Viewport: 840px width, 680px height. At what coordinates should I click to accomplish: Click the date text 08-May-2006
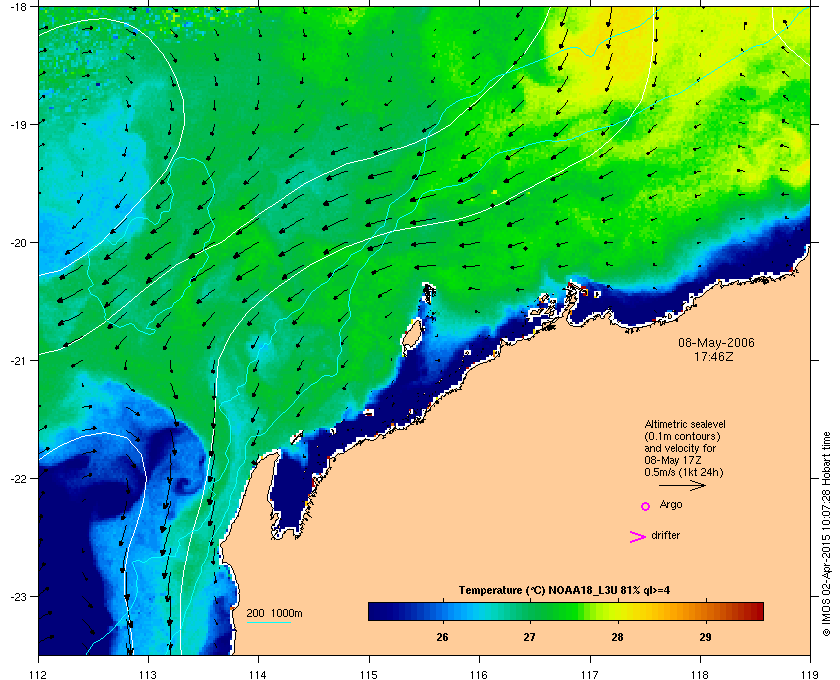pyautogui.click(x=716, y=343)
